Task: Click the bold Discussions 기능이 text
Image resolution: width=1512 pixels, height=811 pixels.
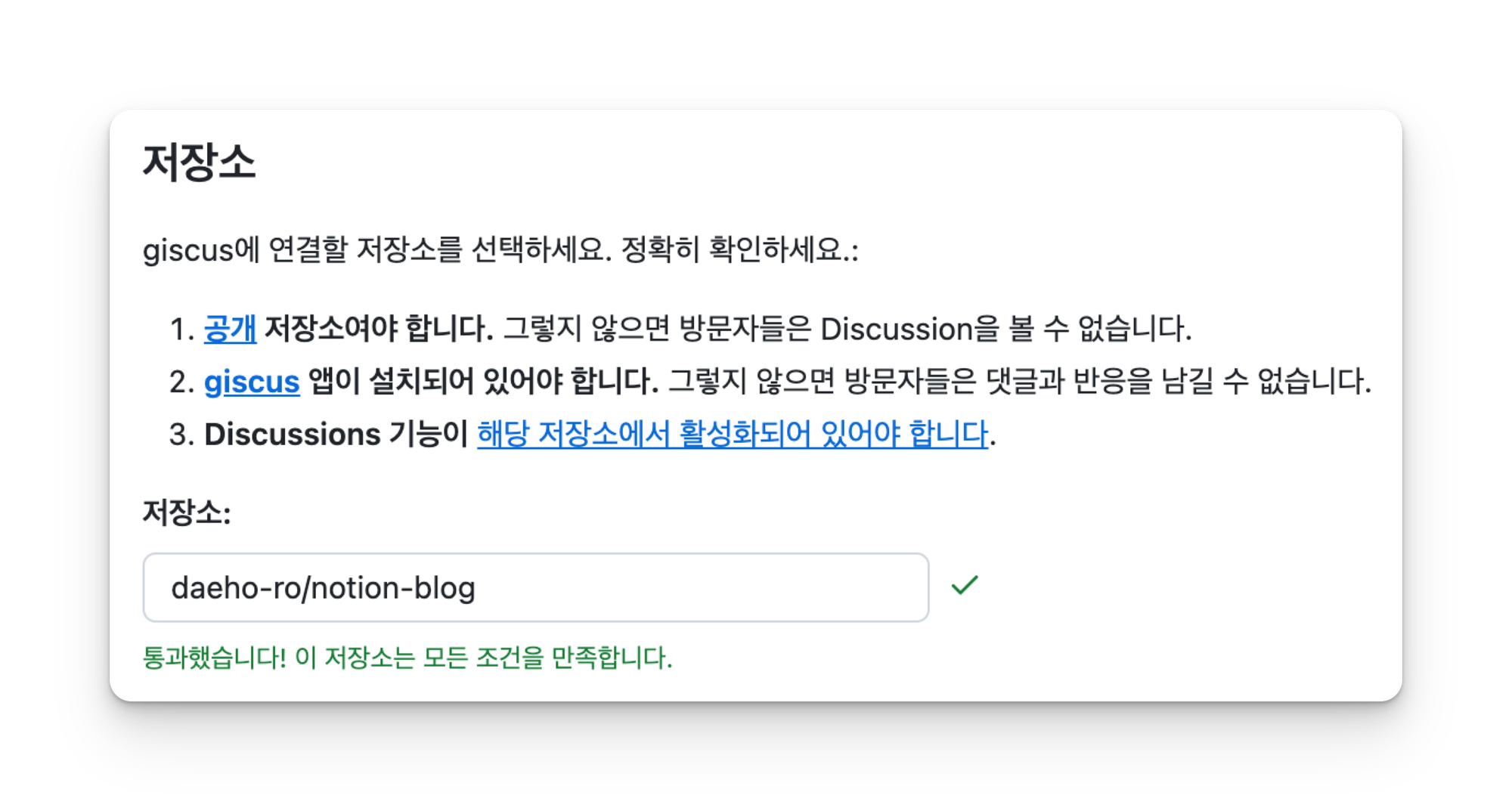Action: [x=336, y=435]
